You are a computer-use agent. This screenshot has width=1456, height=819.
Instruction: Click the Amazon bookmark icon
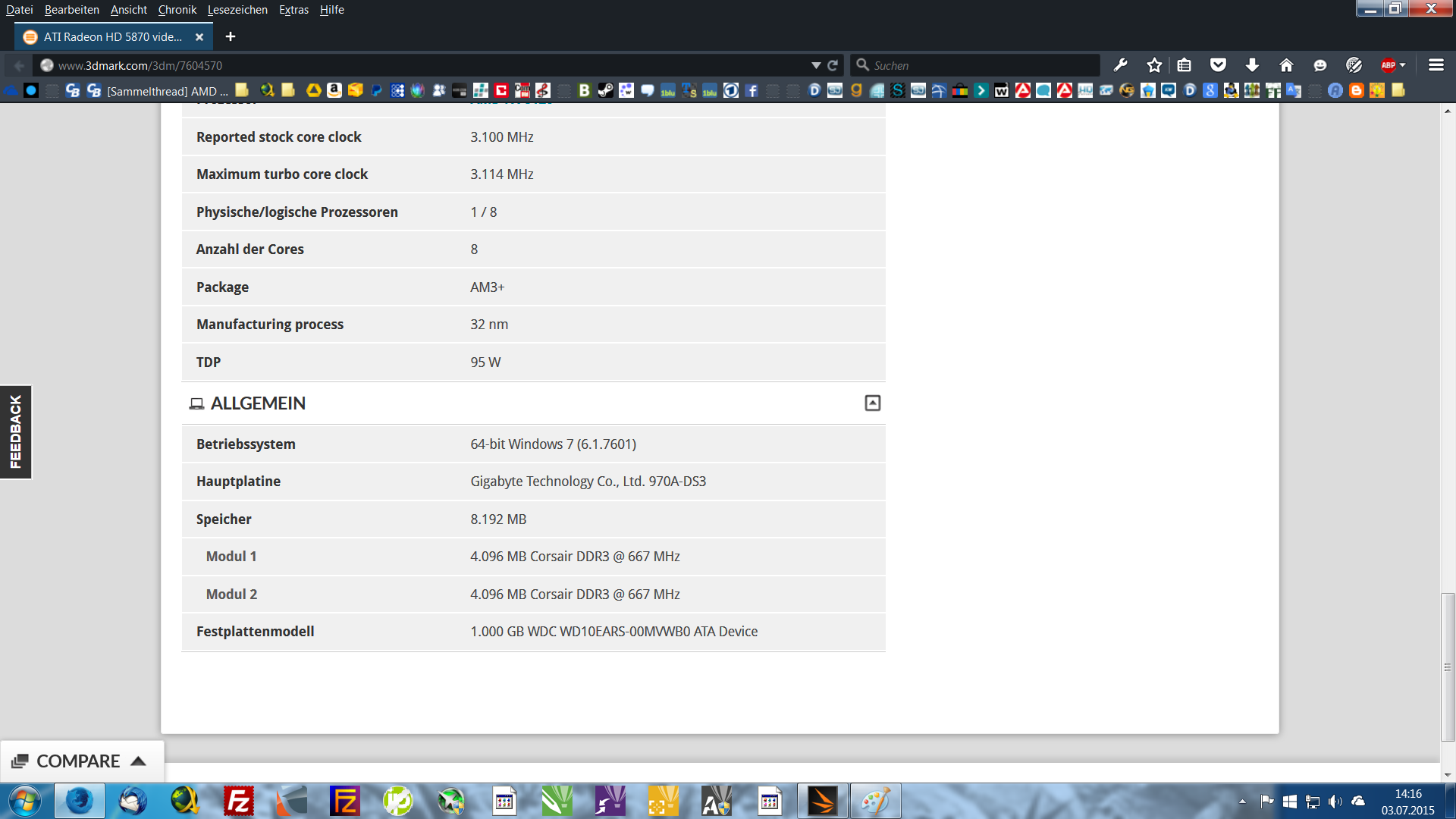(x=334, y=91)
